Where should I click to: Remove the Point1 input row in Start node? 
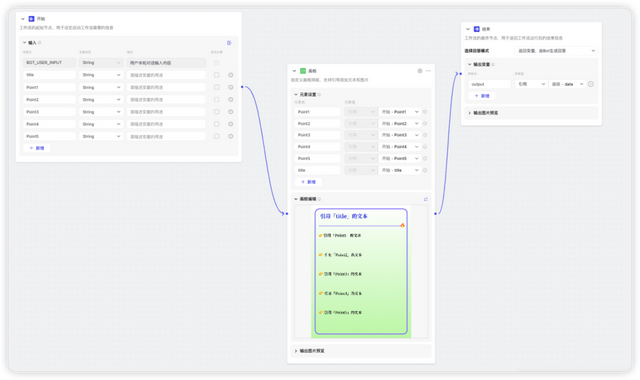tap(231, 87)
